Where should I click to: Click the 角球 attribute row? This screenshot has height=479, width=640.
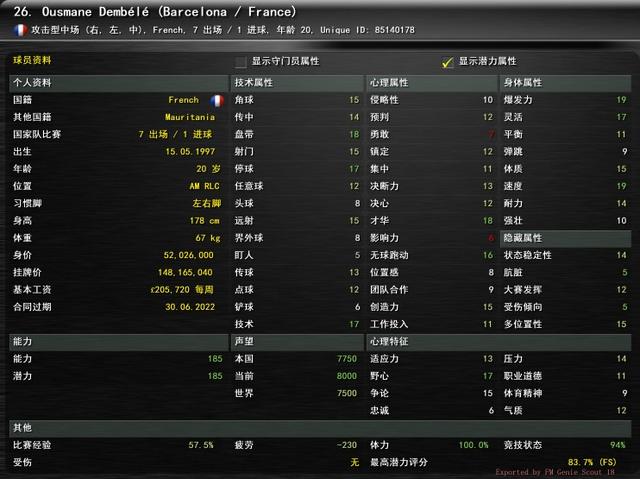[297, 100]
